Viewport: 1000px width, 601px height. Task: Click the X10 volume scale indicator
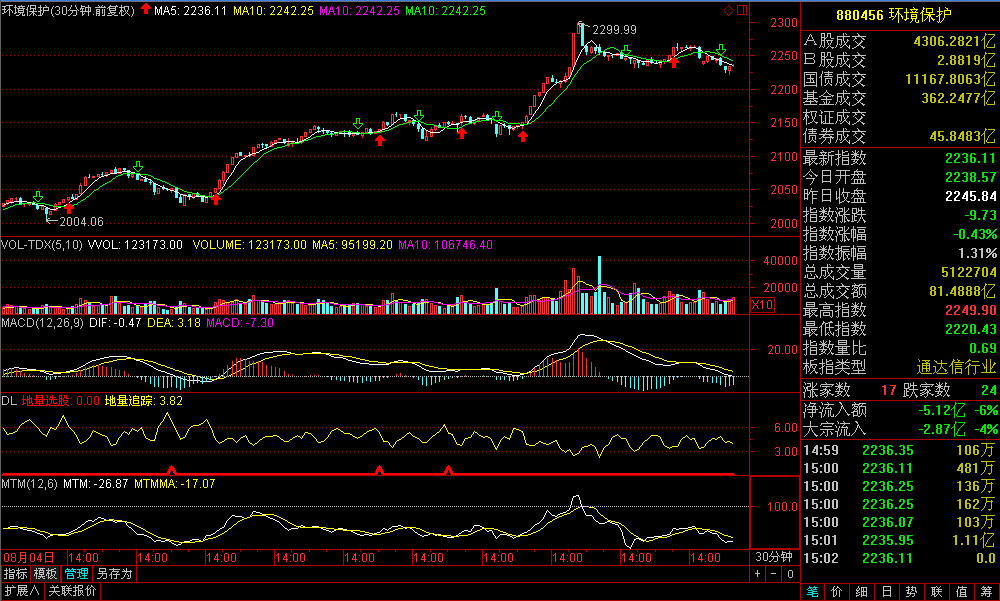(762, 304)
